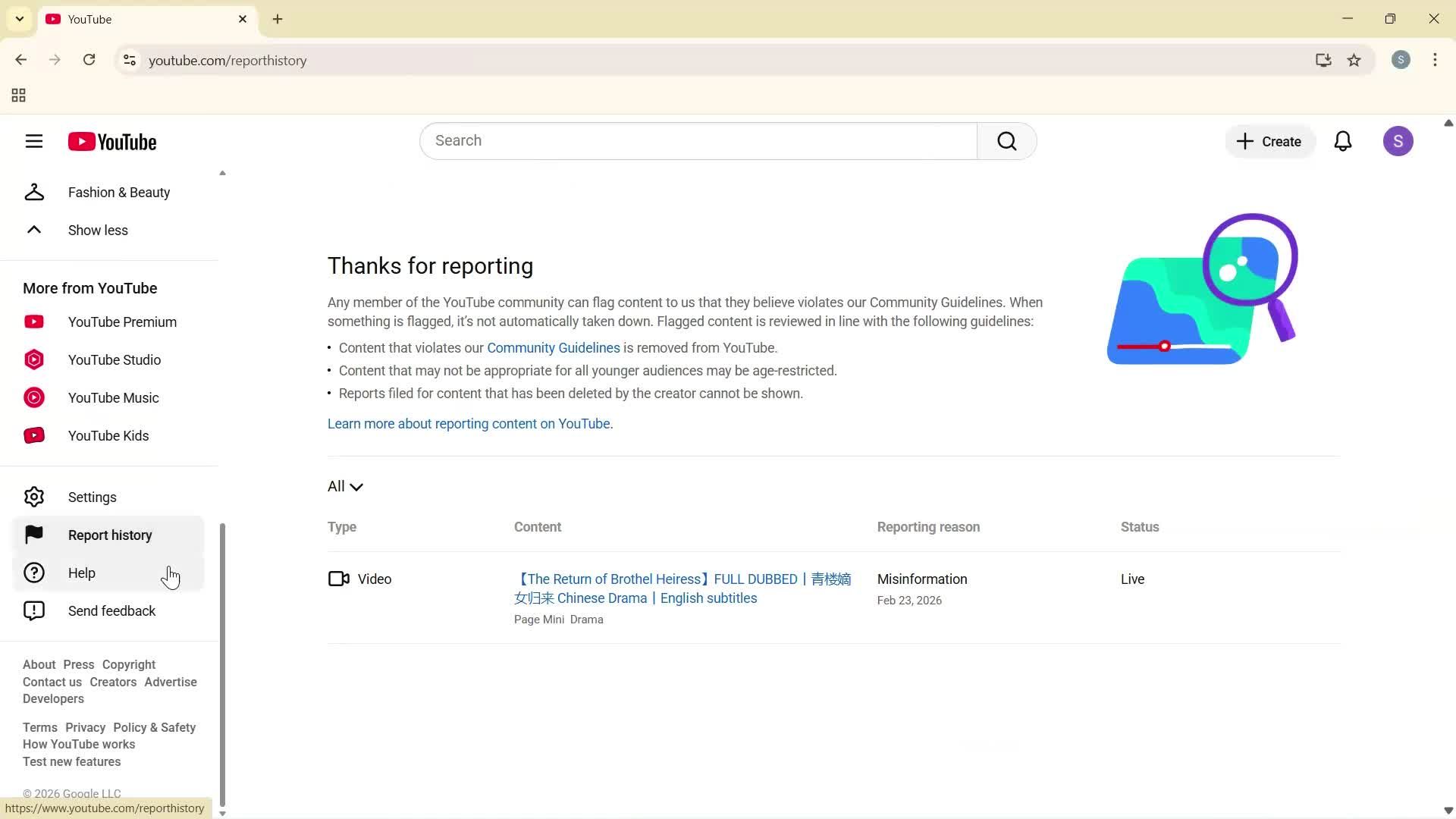Click the notifications bell icon
This screenshot has height=819, width=1456.
[1343, 141]
